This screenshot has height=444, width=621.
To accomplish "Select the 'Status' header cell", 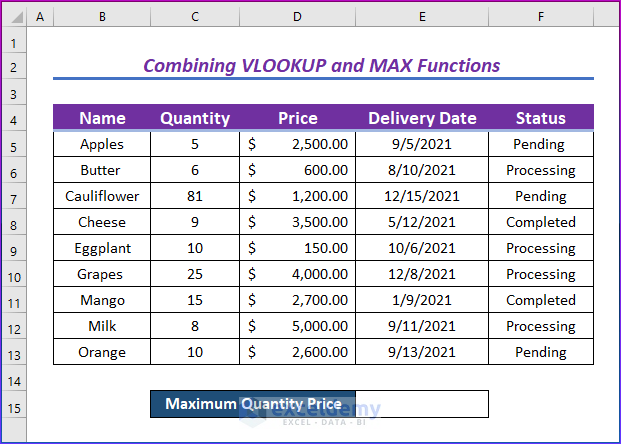I will tap(540, 118).
